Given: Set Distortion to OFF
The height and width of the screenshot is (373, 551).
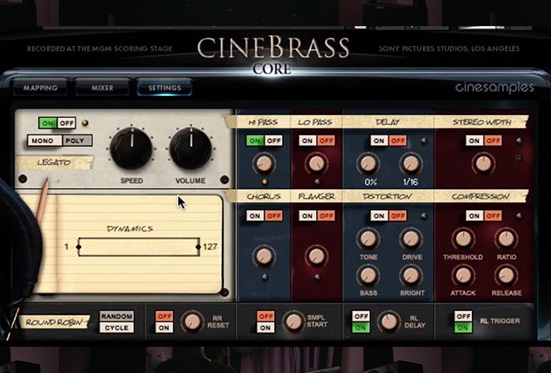Looking at the screenshot, I should pyautogui.click(x=397, y=216).
